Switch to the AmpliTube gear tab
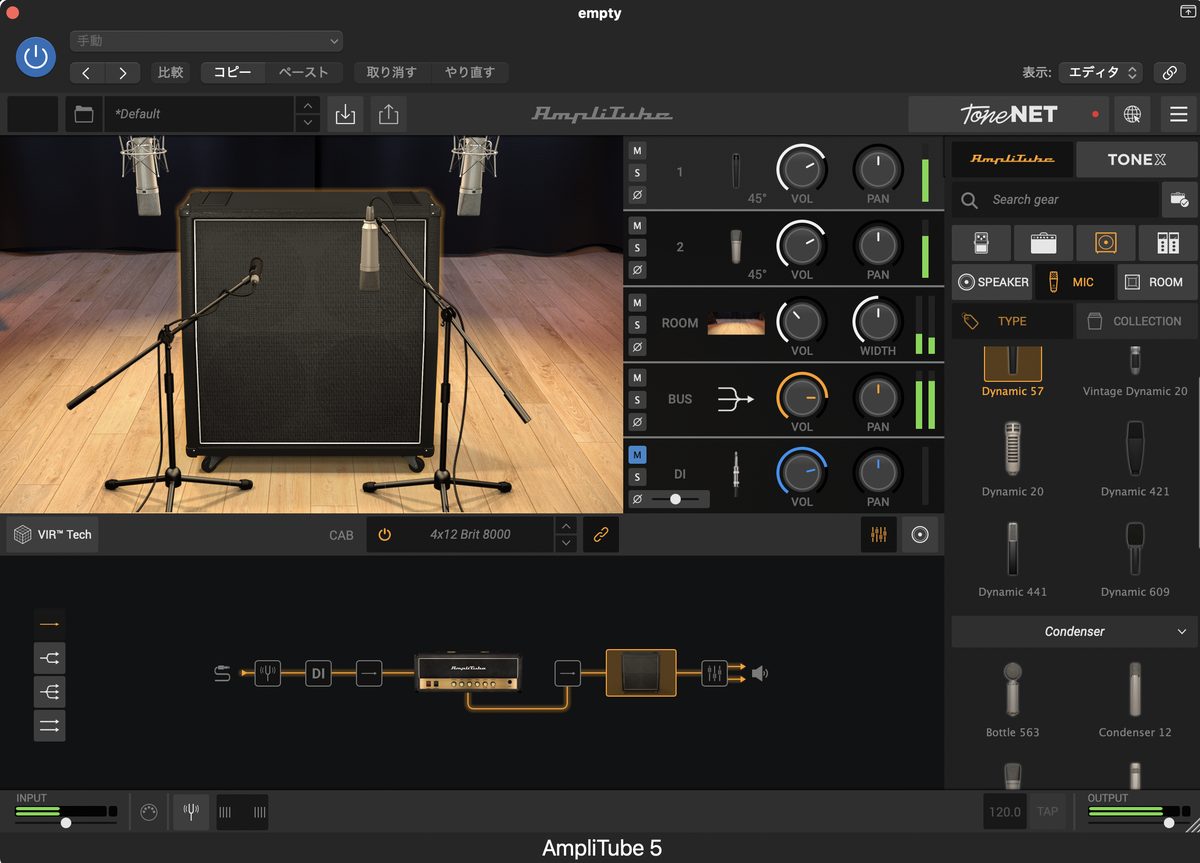Image resolution: width=1200 pixels, height=863 pixels. 1012,159
